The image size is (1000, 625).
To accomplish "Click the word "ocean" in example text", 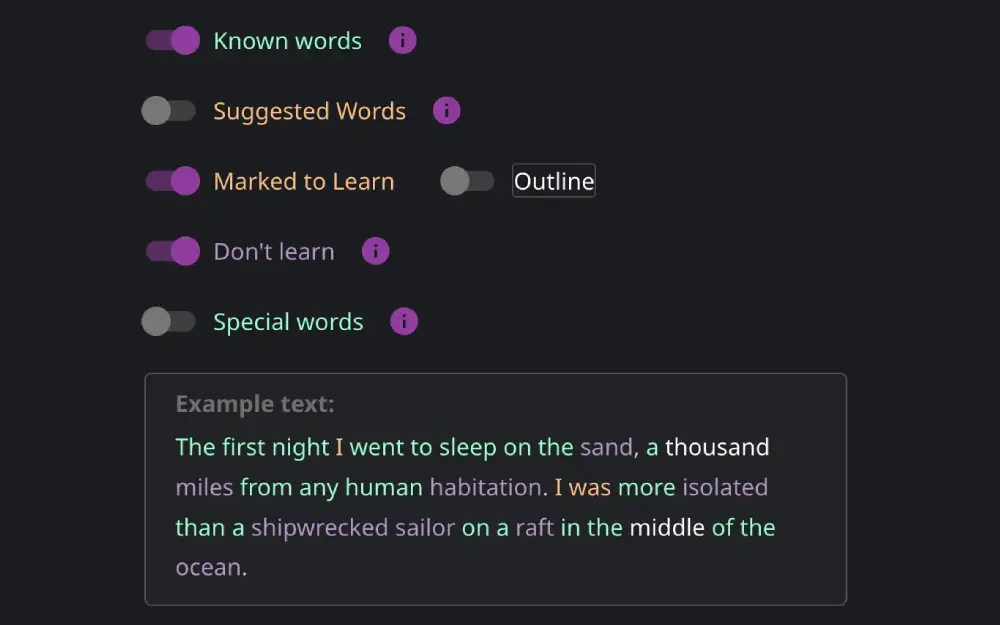I will pos(208,567).
